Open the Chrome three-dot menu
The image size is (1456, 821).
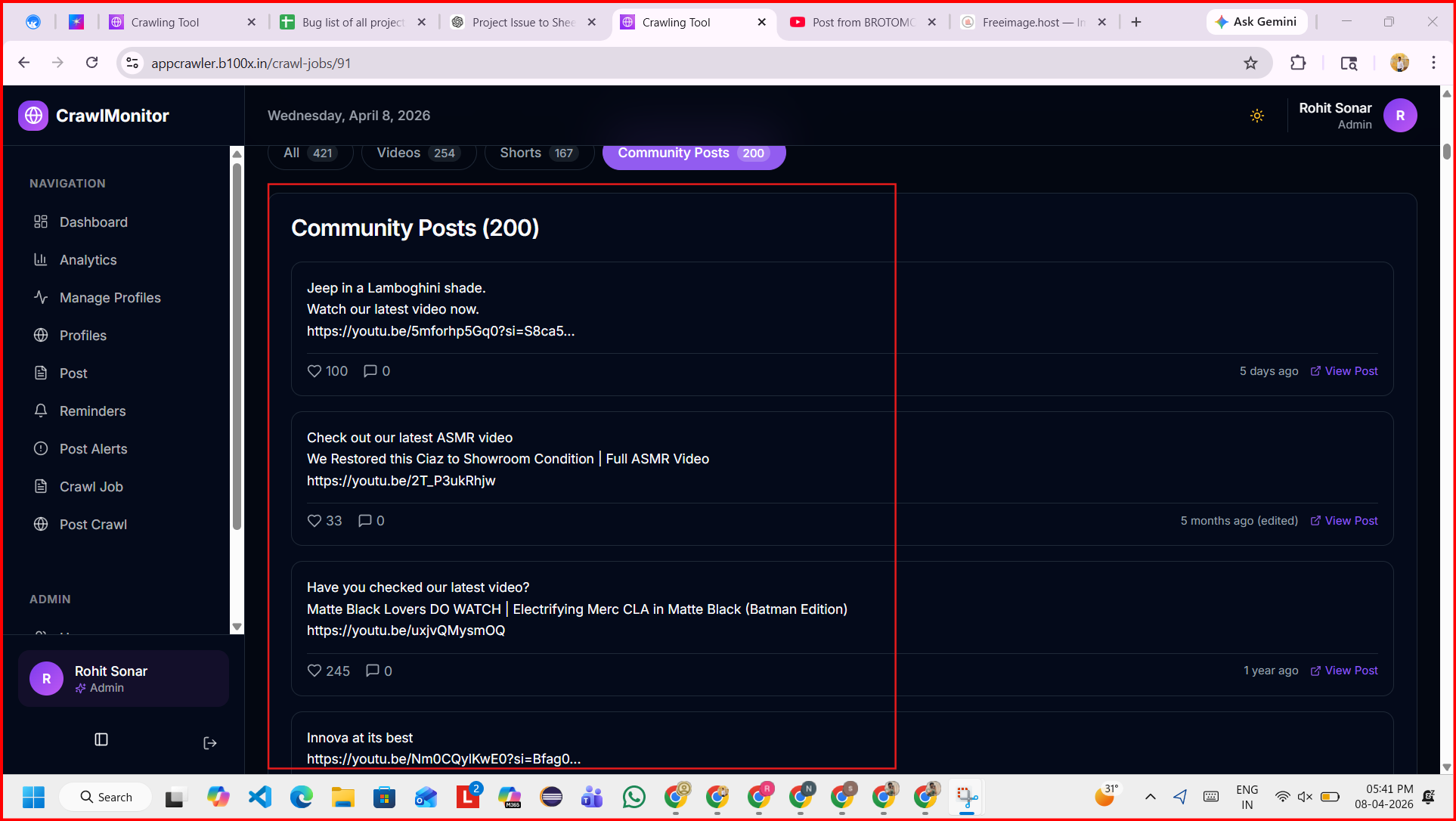tap(1433, 64)
